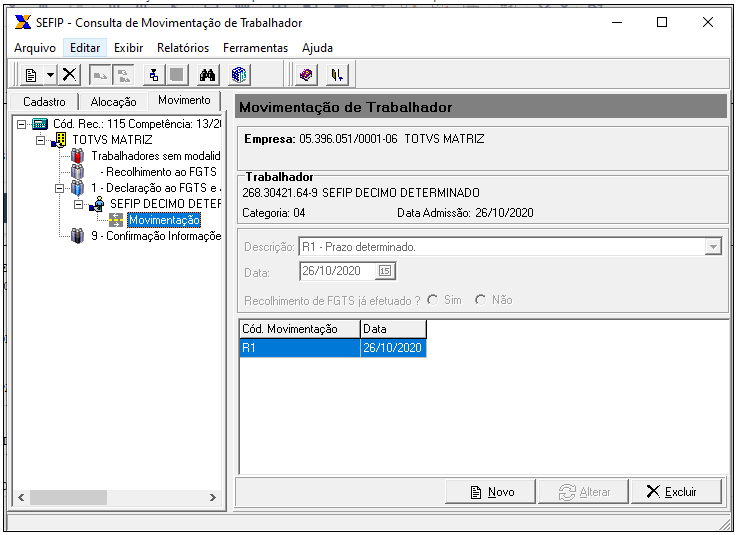Click the red Trabalhadores sem modalidade icon

(78, 156)
